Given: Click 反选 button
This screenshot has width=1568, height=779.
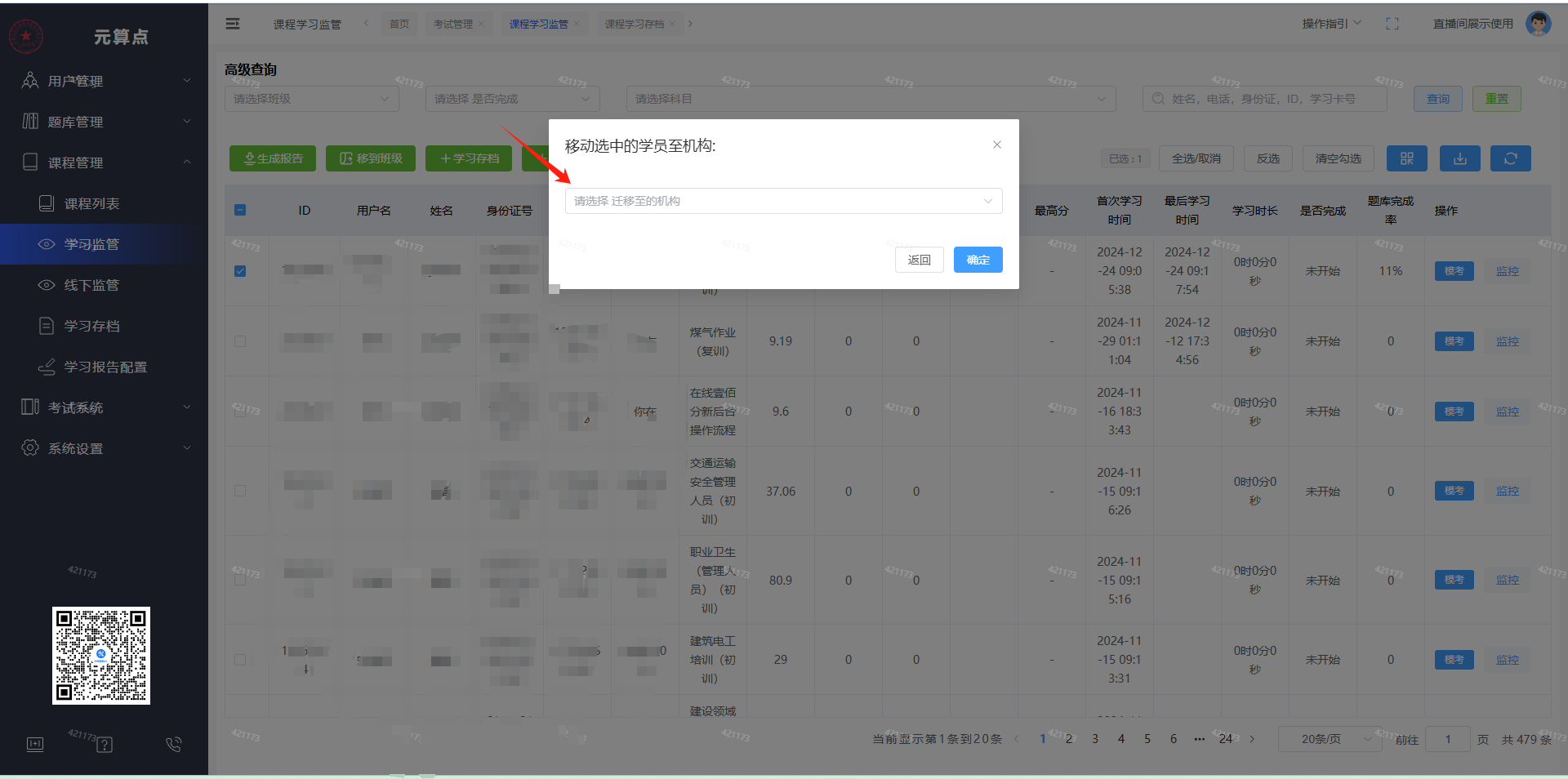Looking at the screenshot, I should (x=1268, y=158).
